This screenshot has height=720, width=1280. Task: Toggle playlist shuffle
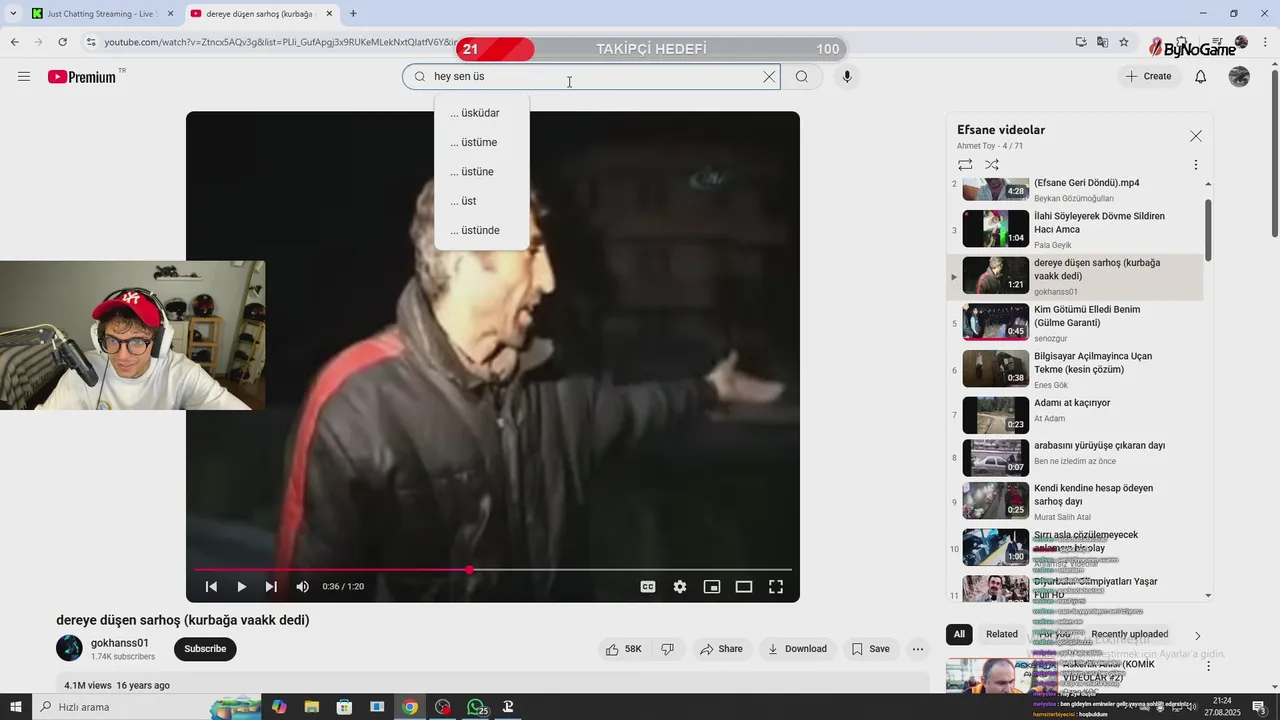[x=992, y=164]
